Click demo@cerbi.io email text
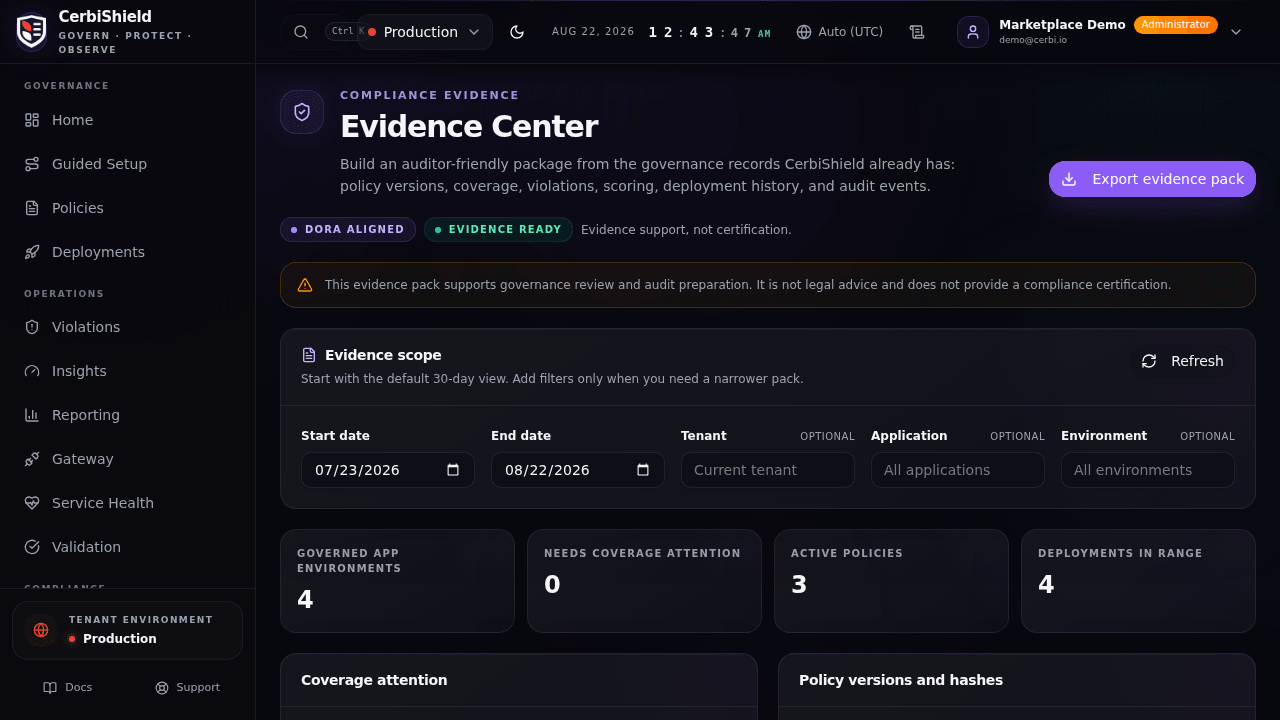 click(1033, 40)
